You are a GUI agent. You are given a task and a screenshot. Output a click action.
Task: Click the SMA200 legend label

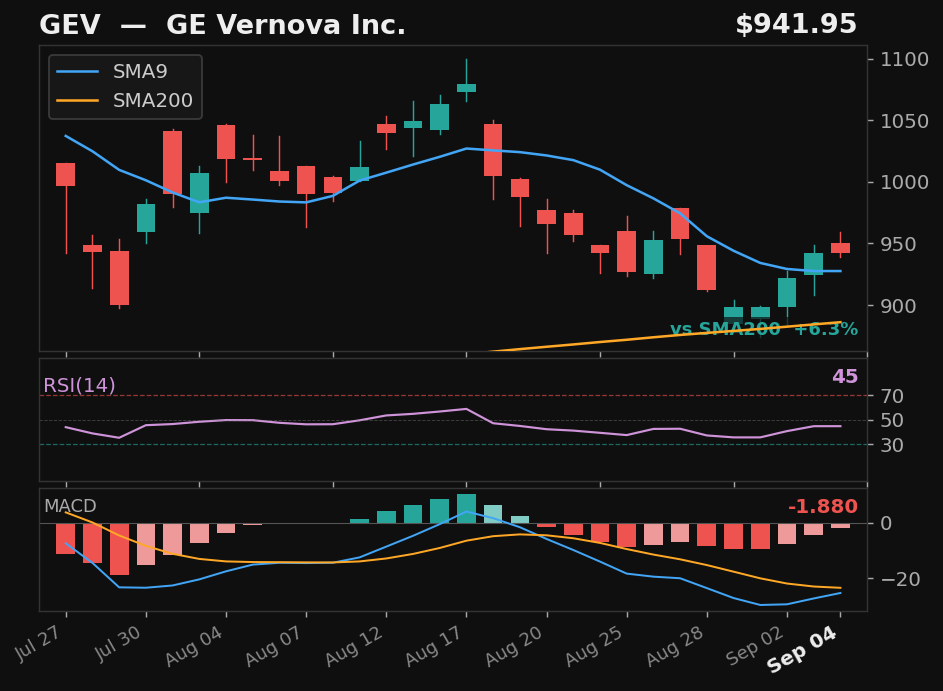[x=153, y=100]
